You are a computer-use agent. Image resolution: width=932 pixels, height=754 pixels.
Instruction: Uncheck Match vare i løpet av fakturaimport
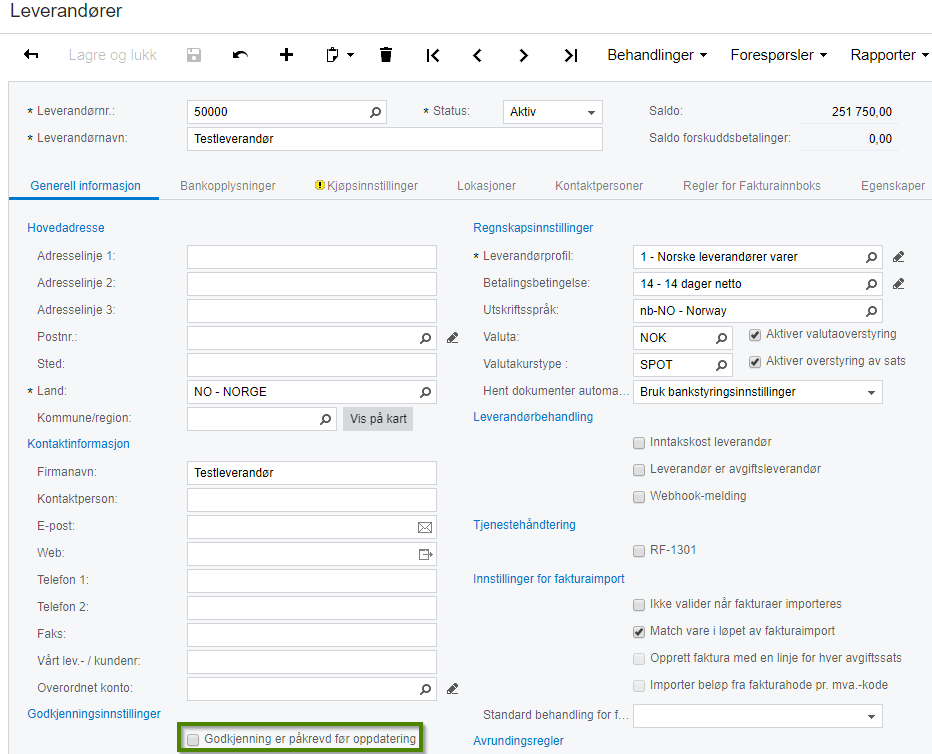[639, 631]
